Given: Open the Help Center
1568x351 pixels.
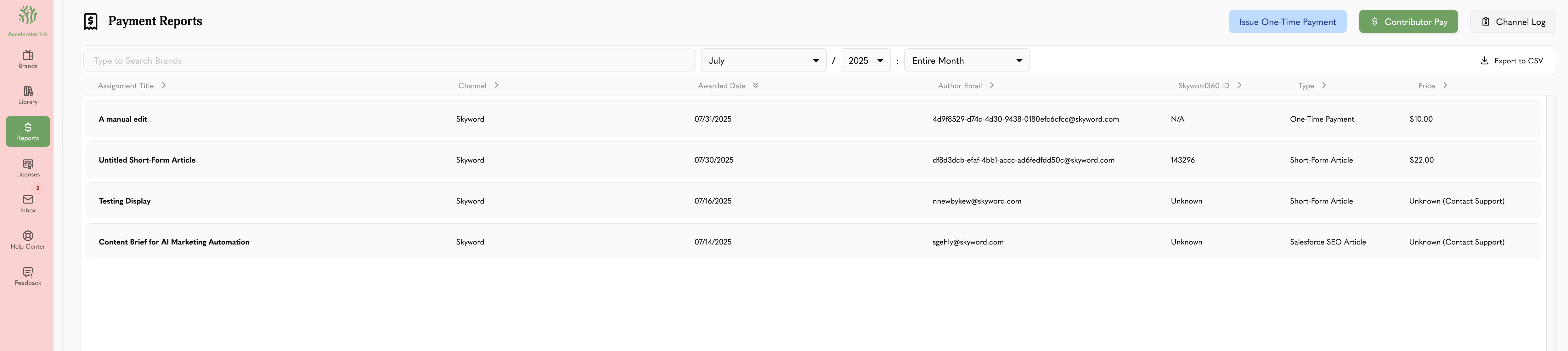Looking at the screenshot, I should pyautogui.click(x=27, y=240).
